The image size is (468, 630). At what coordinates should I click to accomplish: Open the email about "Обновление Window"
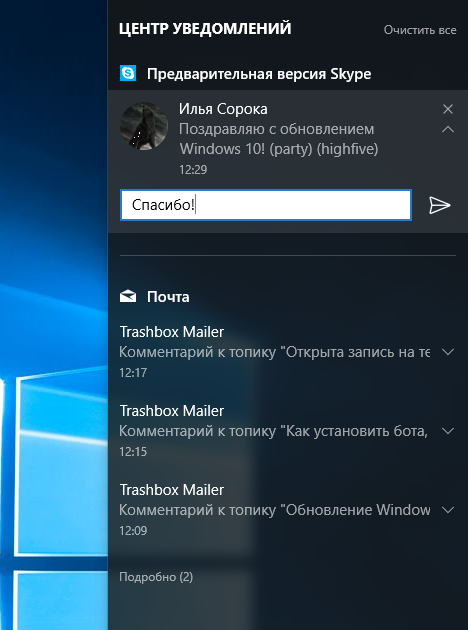tap(275, 510)
